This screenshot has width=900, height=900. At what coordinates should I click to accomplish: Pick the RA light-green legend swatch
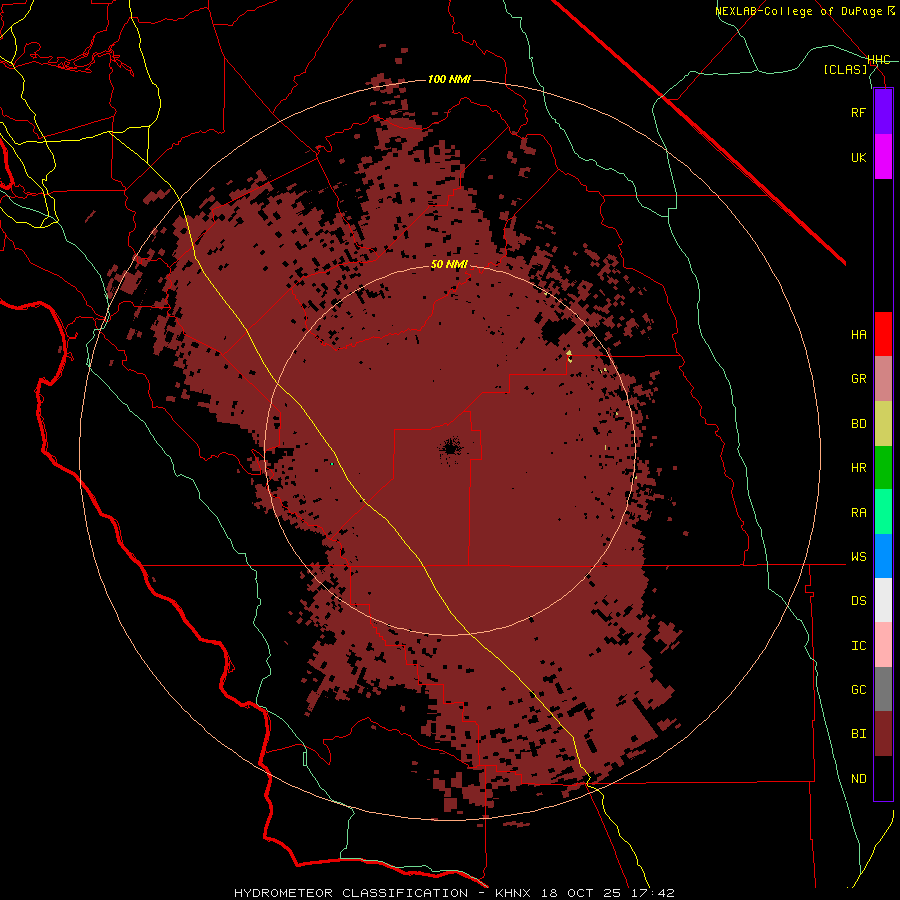883,512
